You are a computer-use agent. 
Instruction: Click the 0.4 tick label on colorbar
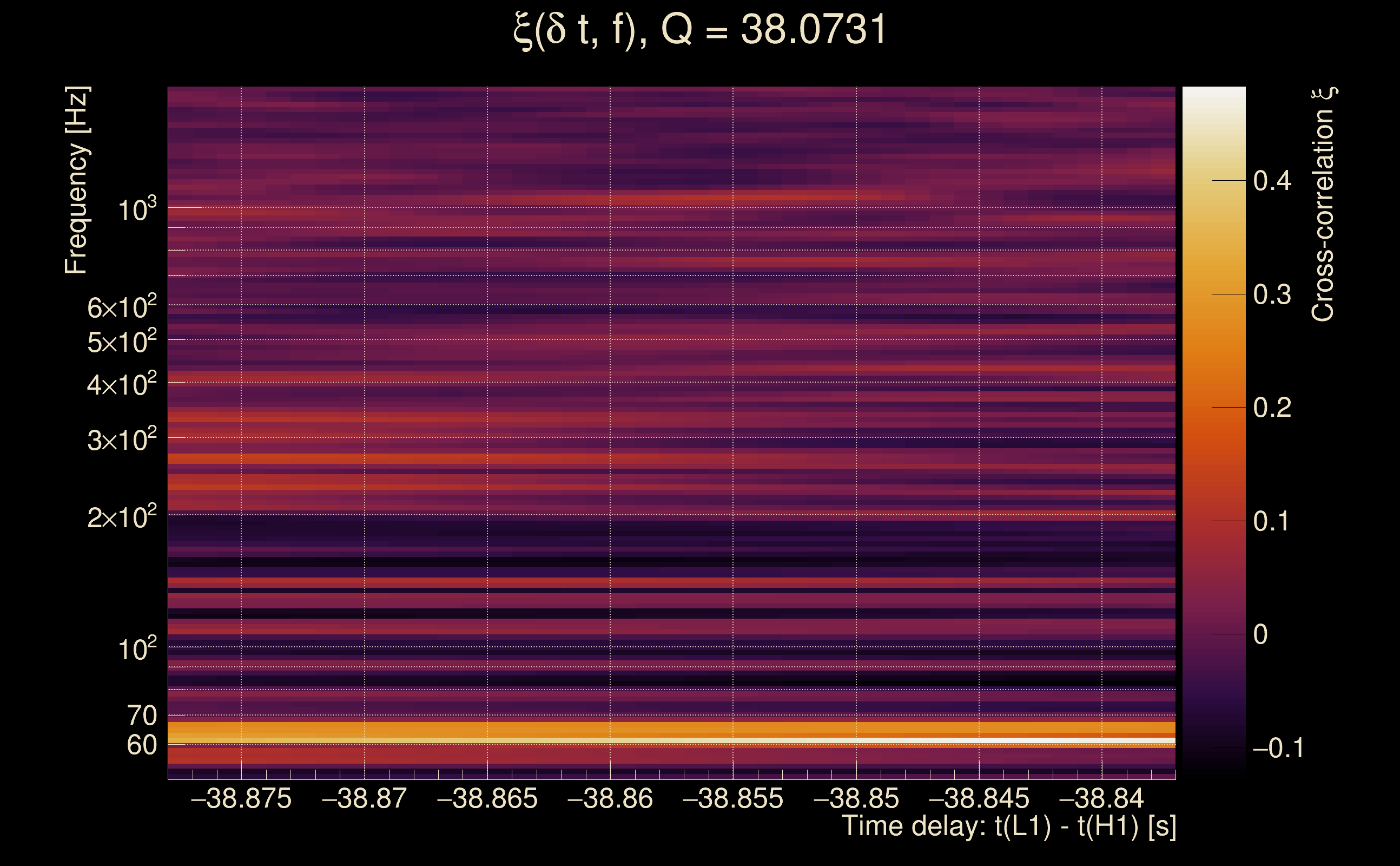click(1272, 181)
